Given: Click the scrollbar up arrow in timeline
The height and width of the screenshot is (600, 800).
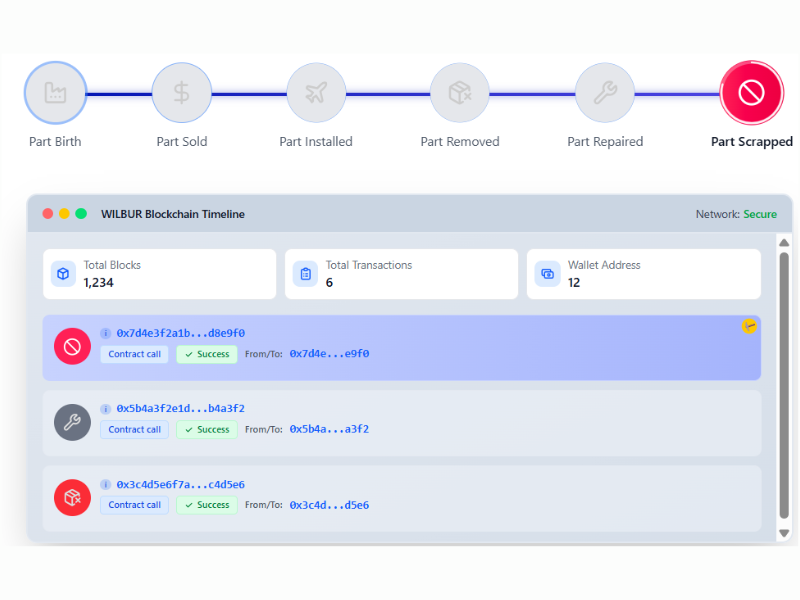Looking at the screenshot, I should [x=784, y=243].
